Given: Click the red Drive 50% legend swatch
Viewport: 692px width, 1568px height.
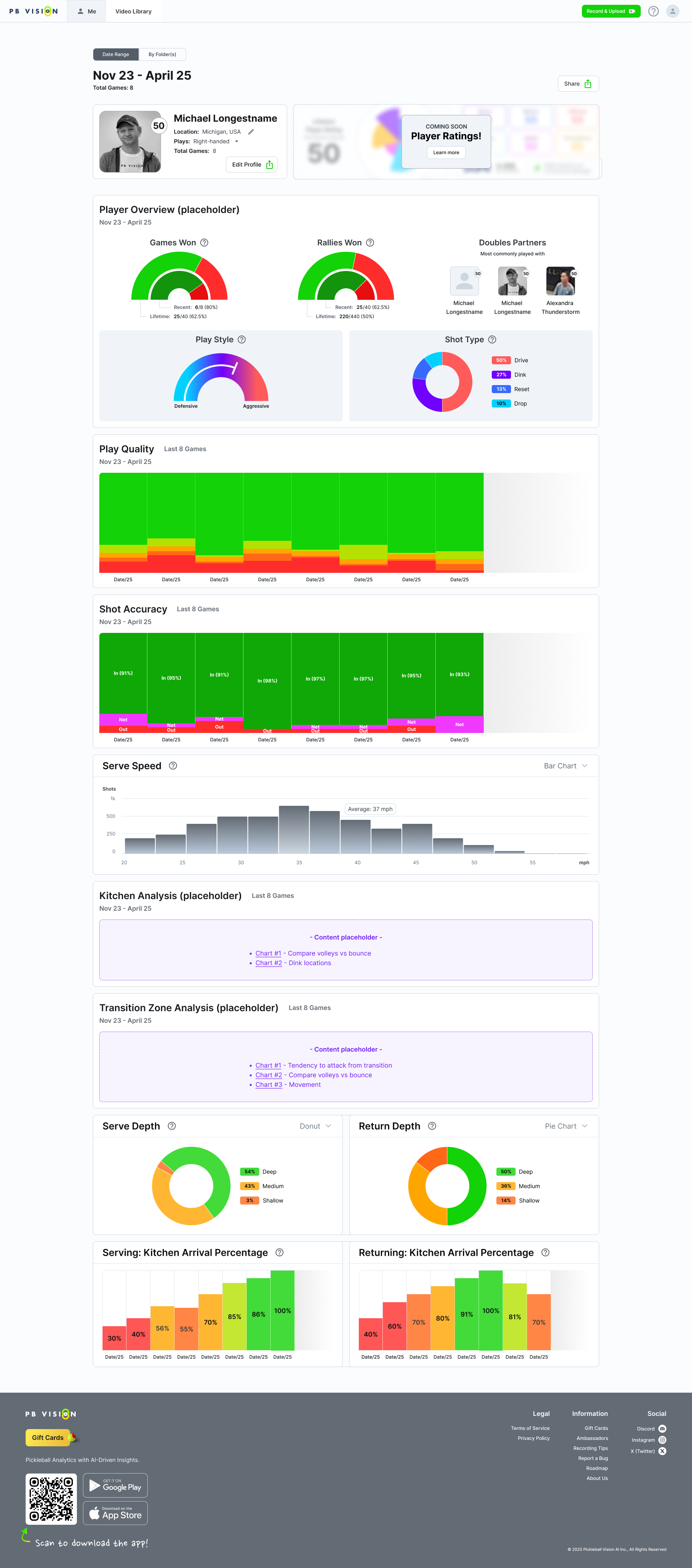Looking at the screenshot, I should pos(501,360).
